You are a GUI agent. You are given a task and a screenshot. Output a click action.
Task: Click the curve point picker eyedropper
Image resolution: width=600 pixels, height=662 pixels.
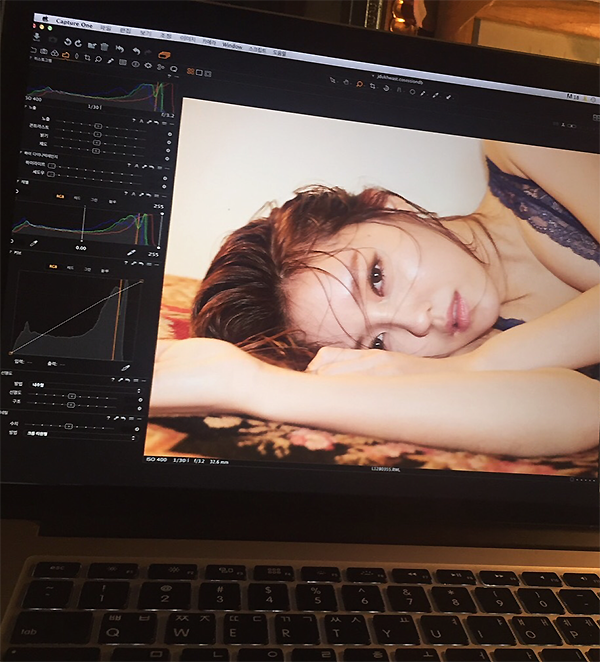point(126,367)
